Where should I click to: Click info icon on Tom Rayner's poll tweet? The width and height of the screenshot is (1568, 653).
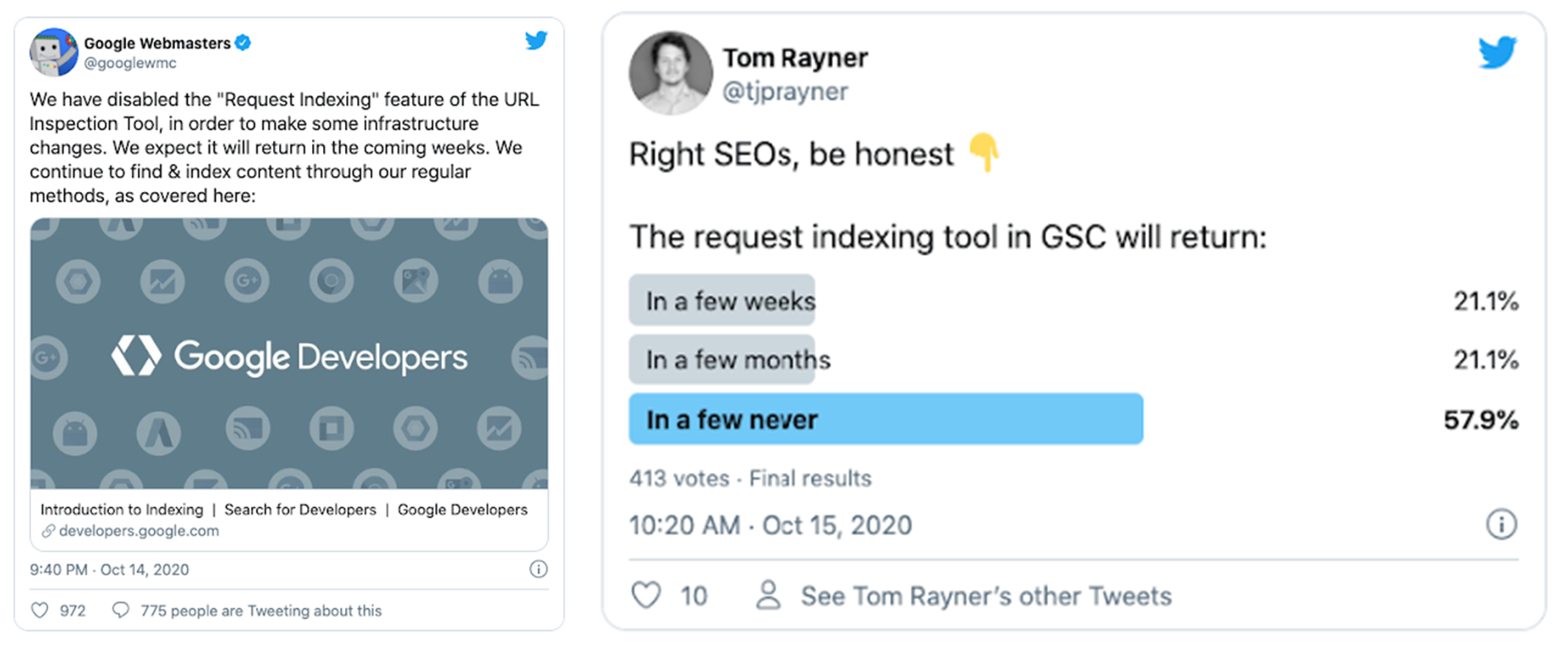pyautogui.click(x=1501, y=524)
